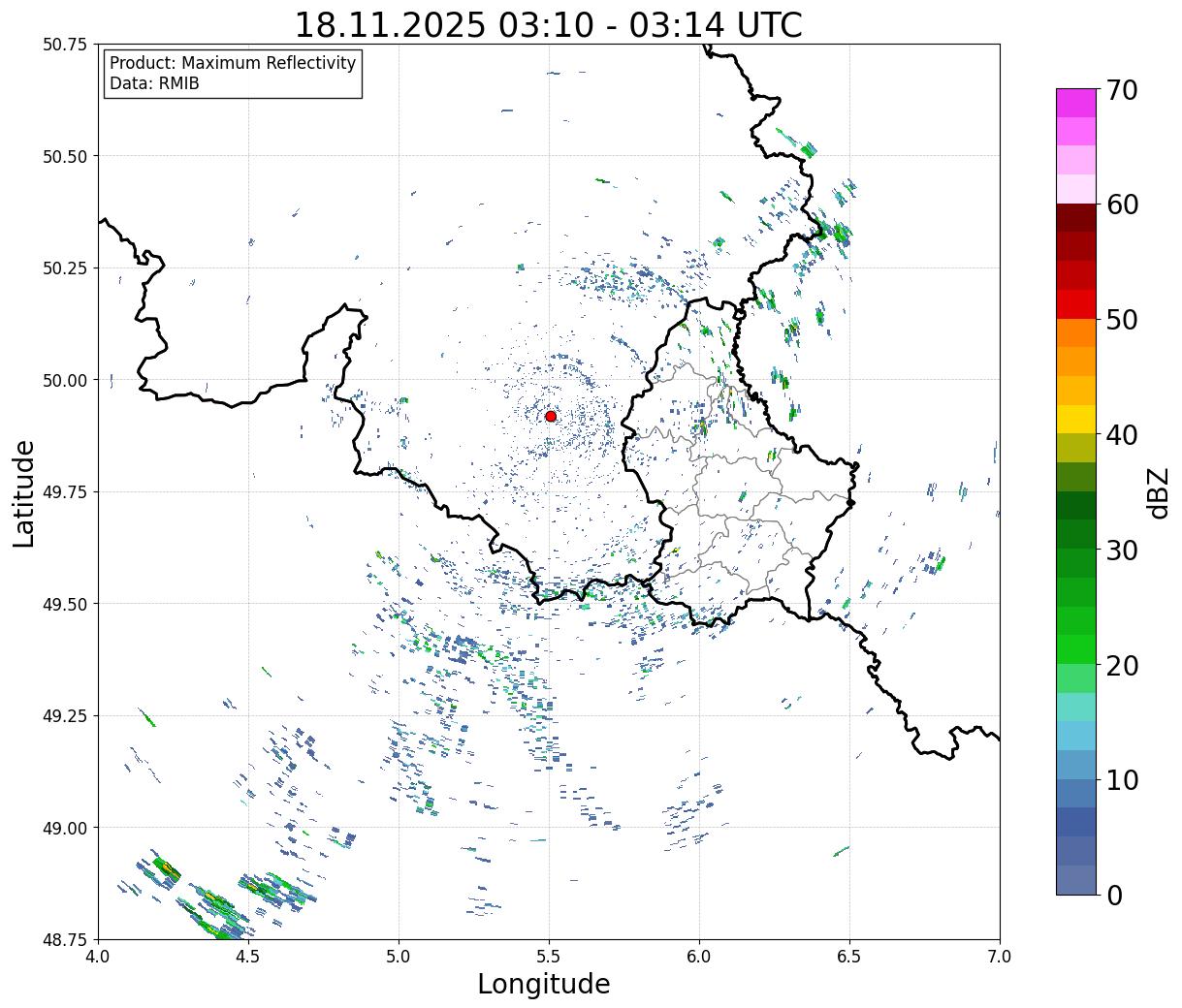
Task: Click the 'Product: Maximum Reflectivity' text
Action: point(233,63)
